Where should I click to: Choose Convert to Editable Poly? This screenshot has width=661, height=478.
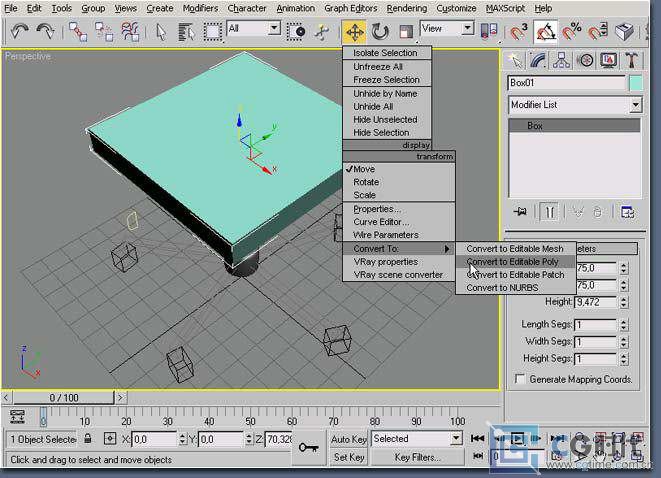[516, 262]
